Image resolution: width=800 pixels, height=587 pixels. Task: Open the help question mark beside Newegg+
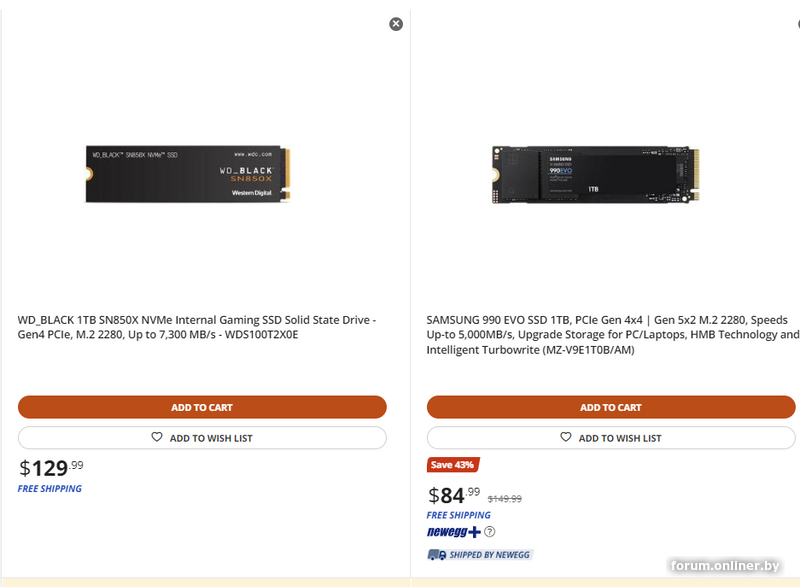[x=490, y=532]
